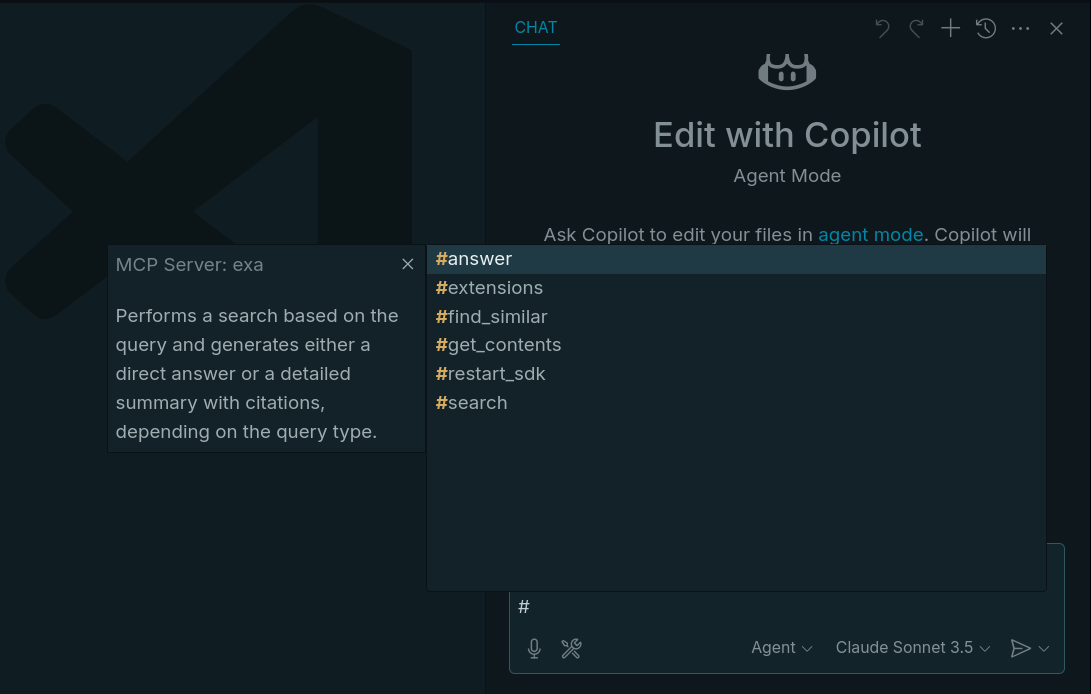Image resolution: width=1091 pixels, height=694 pixels.
Task: Dismiss the MCP Server exa tooltip
Action: (x=407, y=264)
